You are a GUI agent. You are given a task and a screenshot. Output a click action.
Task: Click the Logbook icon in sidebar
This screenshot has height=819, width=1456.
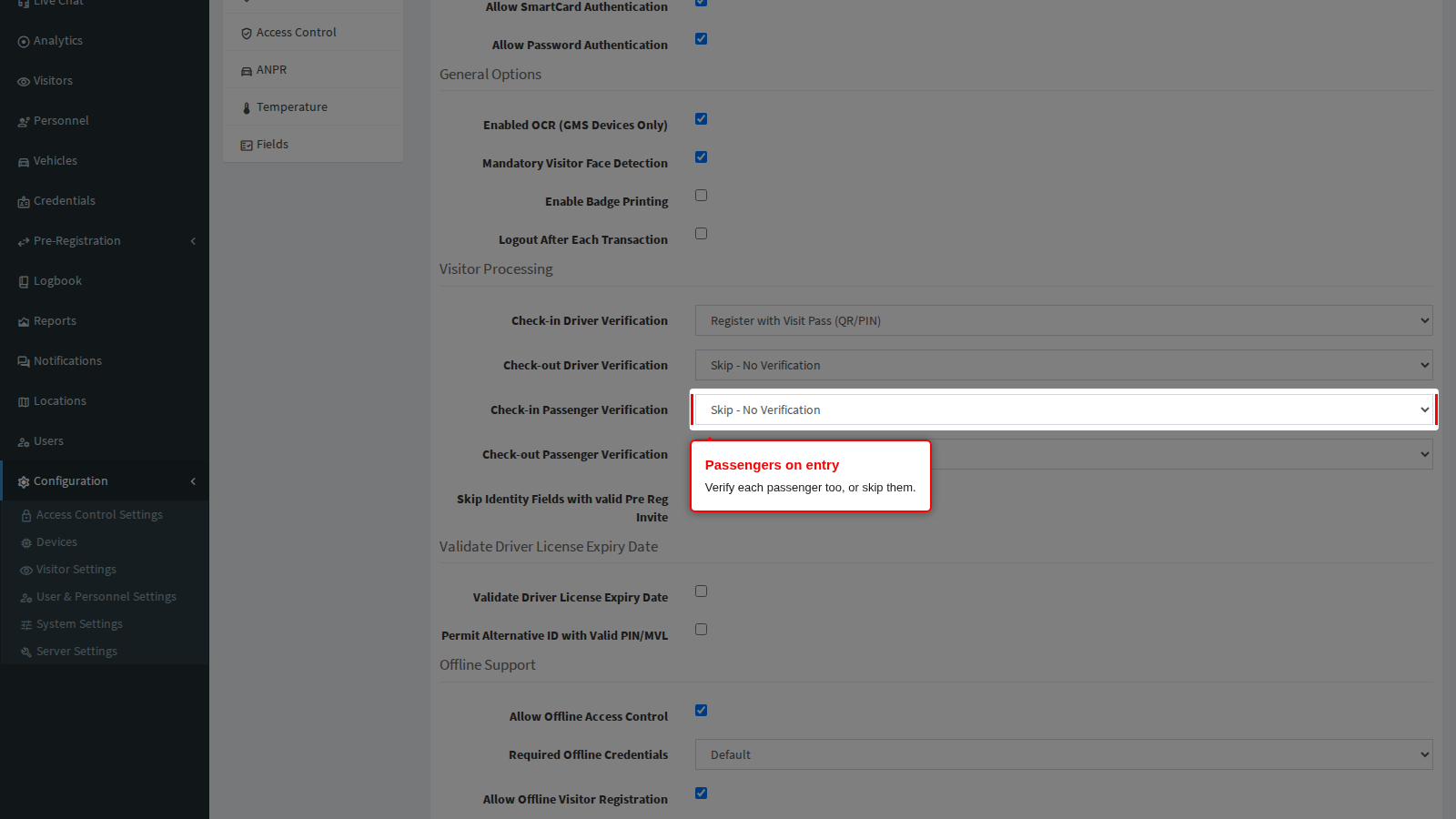[24, 282]
